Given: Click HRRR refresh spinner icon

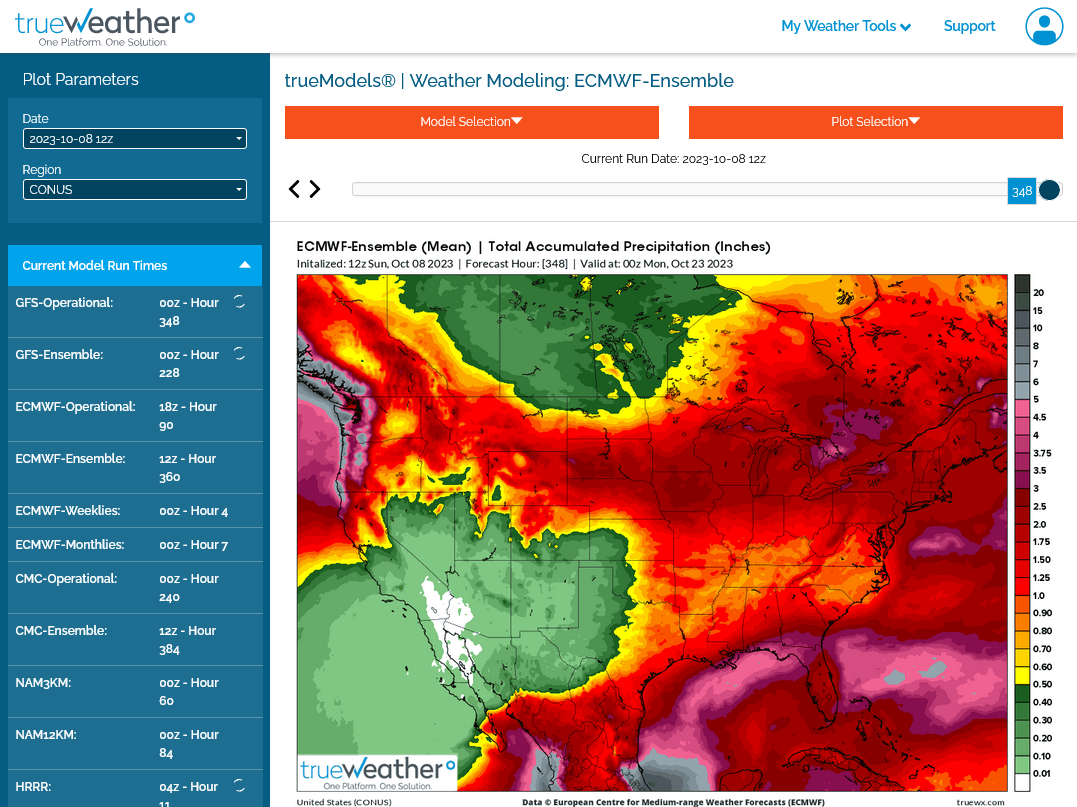Looking at the screenshot, I should point(239,785).
